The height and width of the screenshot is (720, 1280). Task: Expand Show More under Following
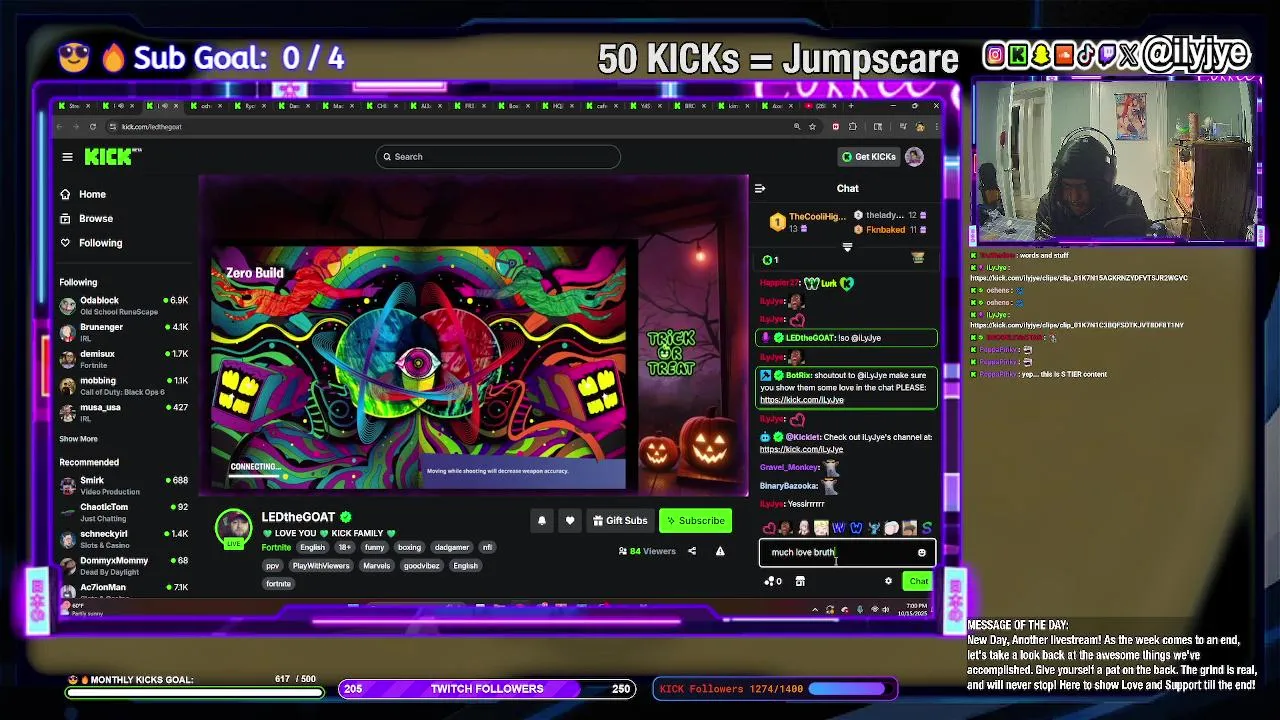click(x=78, y=439)
